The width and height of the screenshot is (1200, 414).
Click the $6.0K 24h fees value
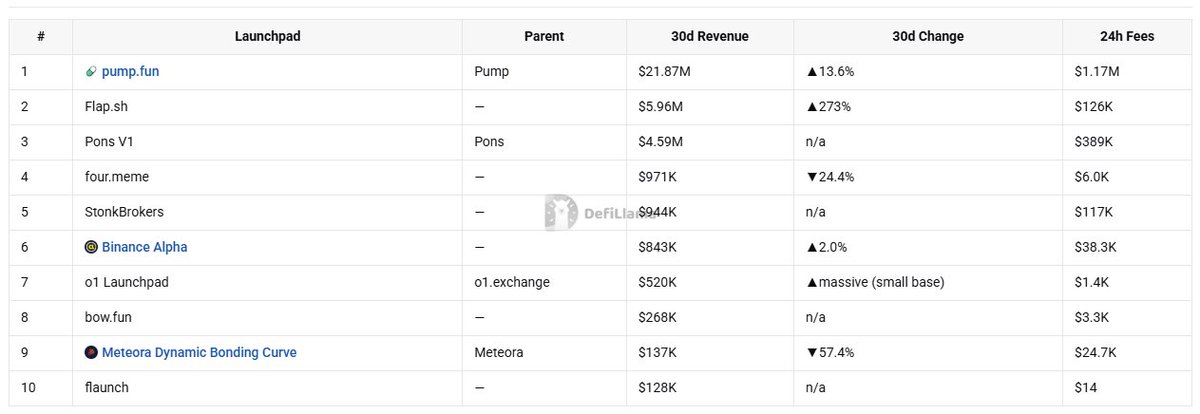pos(1091,177)
